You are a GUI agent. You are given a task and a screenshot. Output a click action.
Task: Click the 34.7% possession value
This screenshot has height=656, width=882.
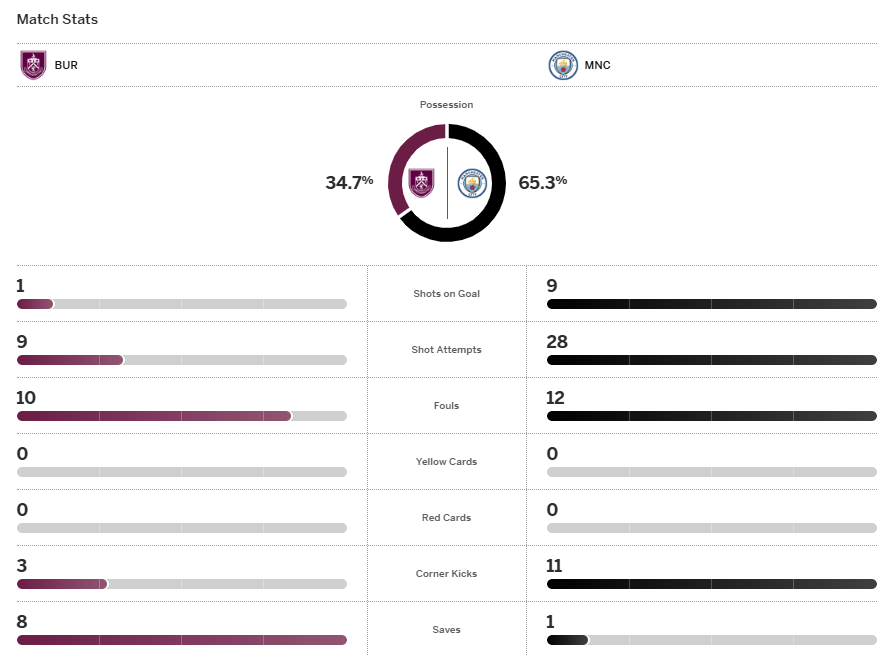(349, 182)
